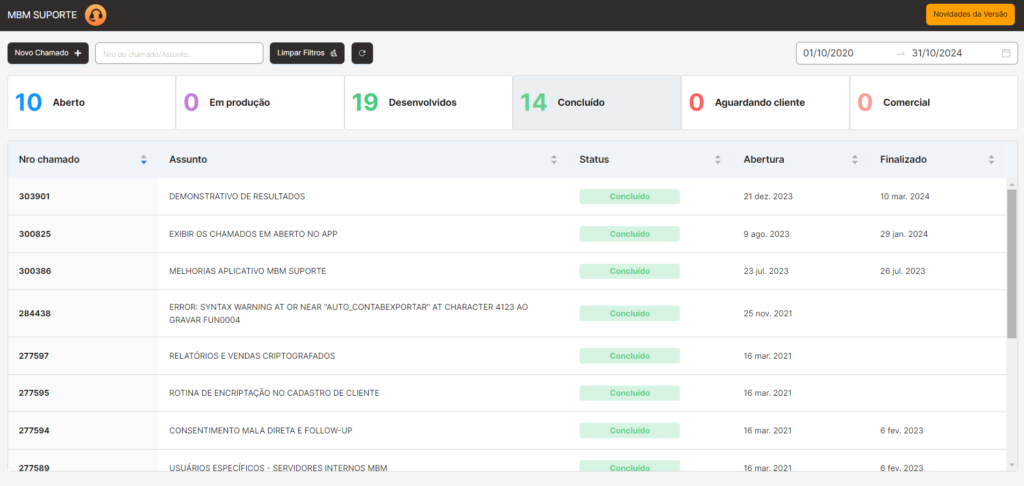This screenshot has width=1024, height=486.
Task: Sort by Assunto column arrows
Action: (x=554, y=159)
